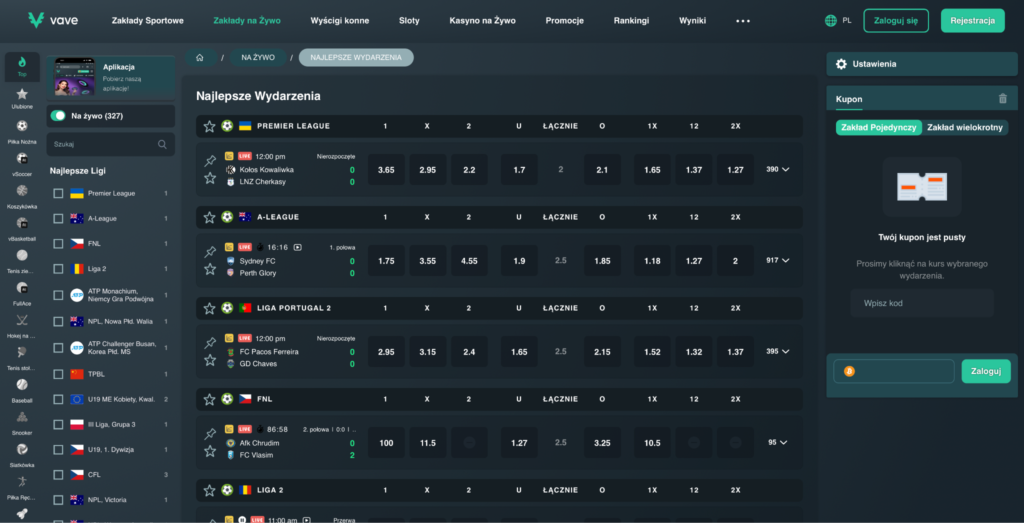Viewport: 1024px width, 523px height.
Task: Click the Rejestracja button
Action: 972,20
